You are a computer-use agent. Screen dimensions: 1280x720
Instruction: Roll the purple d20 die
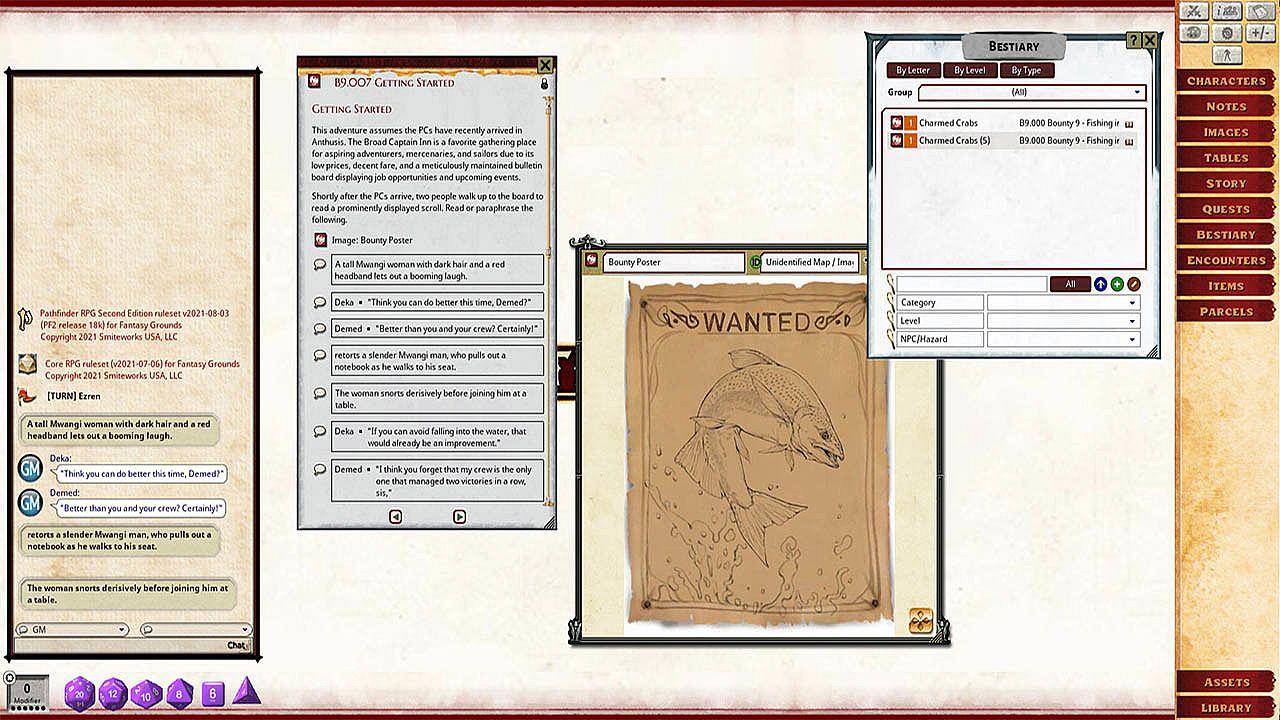[x=79, y=692]
